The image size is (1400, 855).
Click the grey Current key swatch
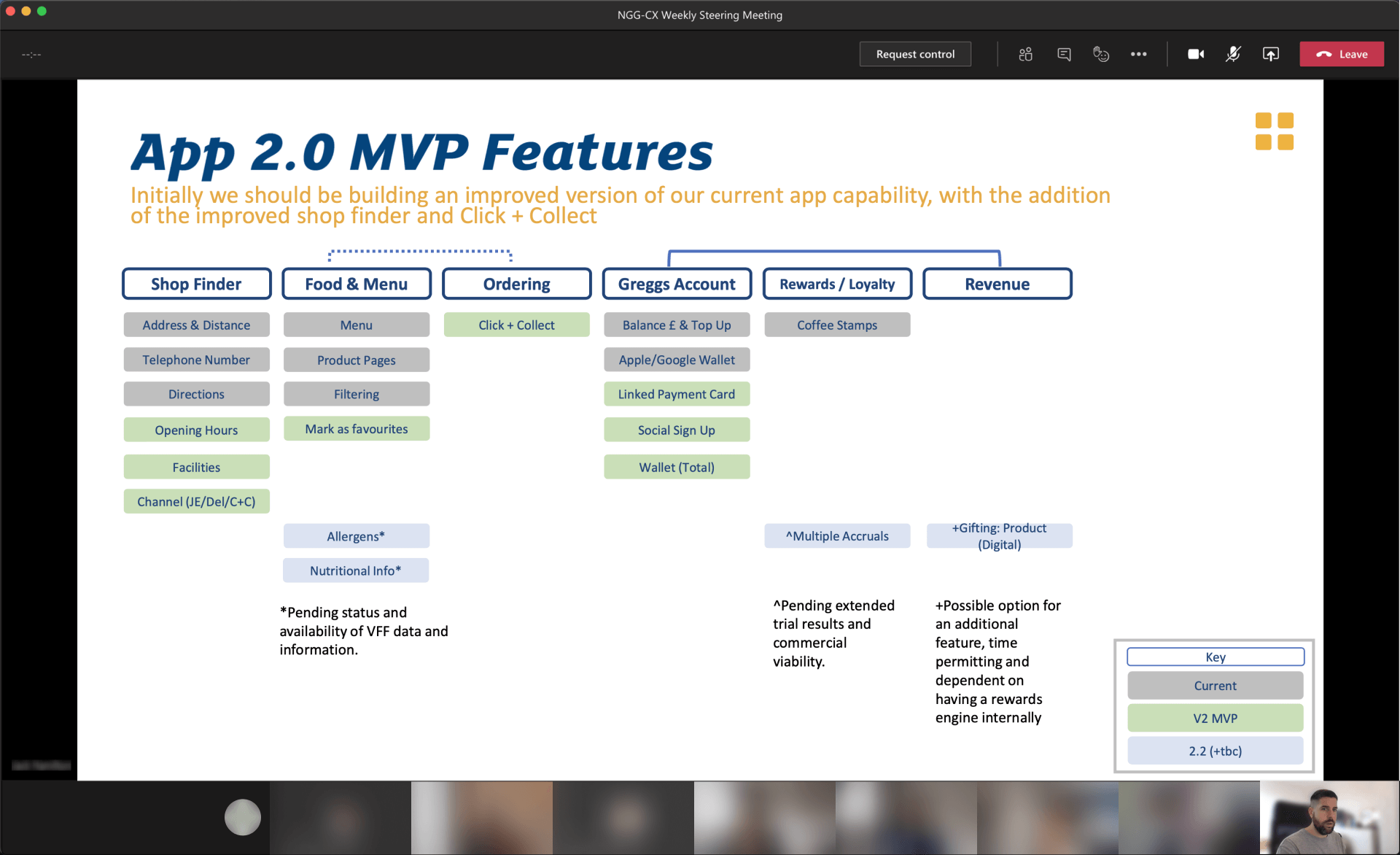[1215, 686]
